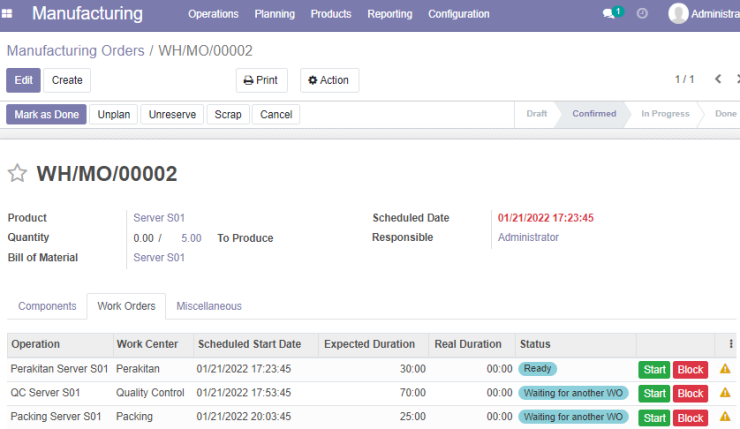This screenshot has height=429, width=740.
Task: Click the Create button
Action: (x=67, y=80)
